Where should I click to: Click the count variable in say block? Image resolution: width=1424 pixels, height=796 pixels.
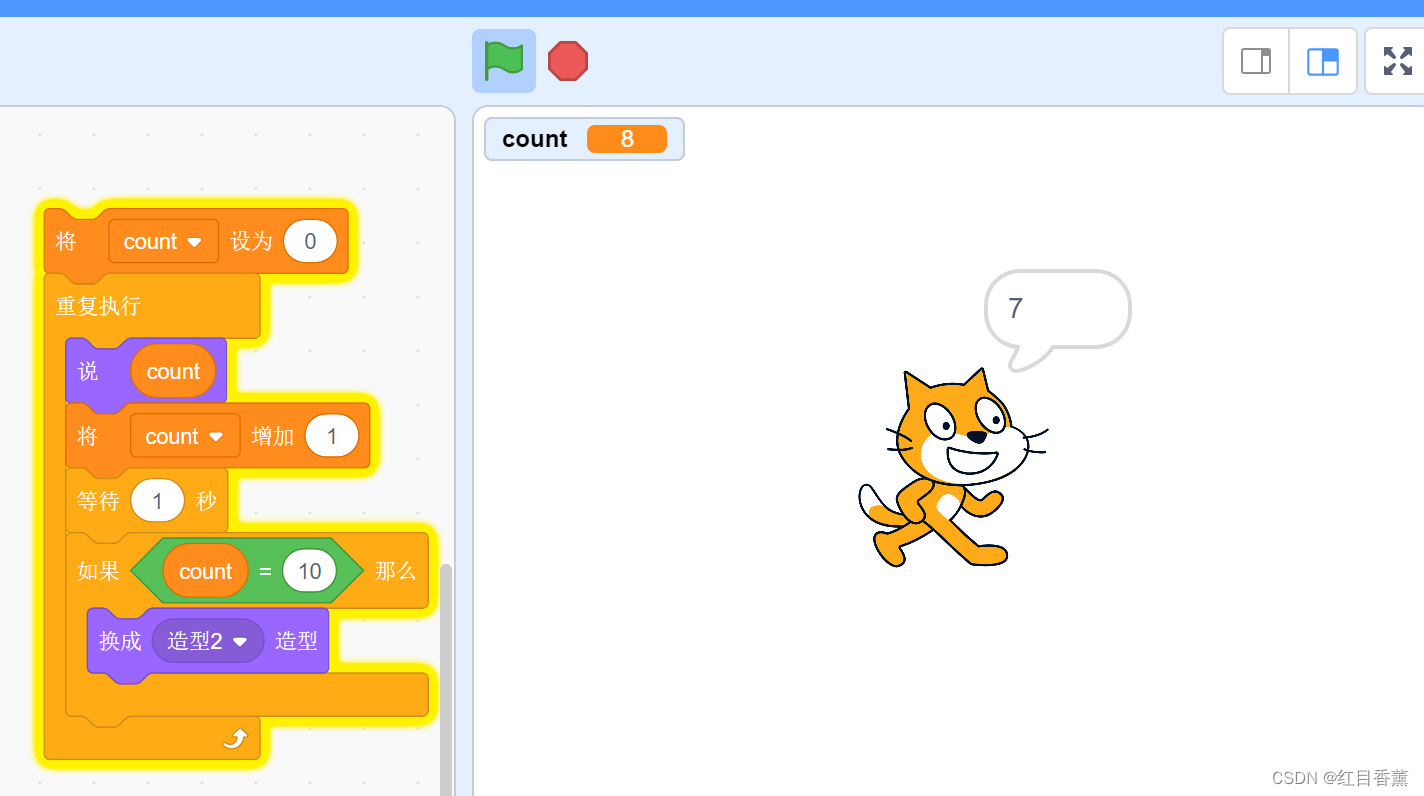173,371
